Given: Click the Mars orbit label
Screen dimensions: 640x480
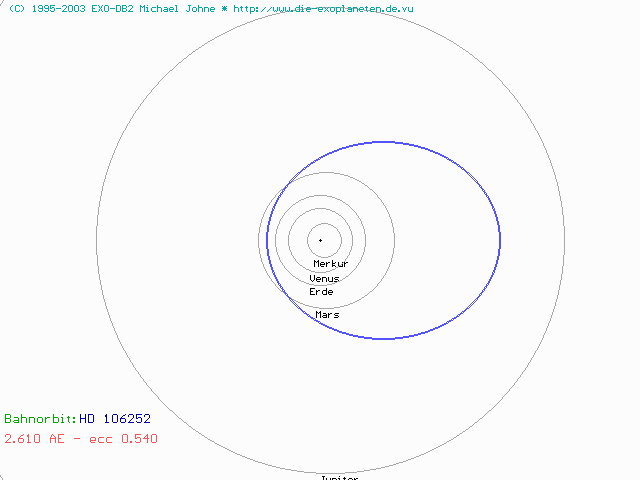Looking at the screenshot, I should [x=327, y=314].
